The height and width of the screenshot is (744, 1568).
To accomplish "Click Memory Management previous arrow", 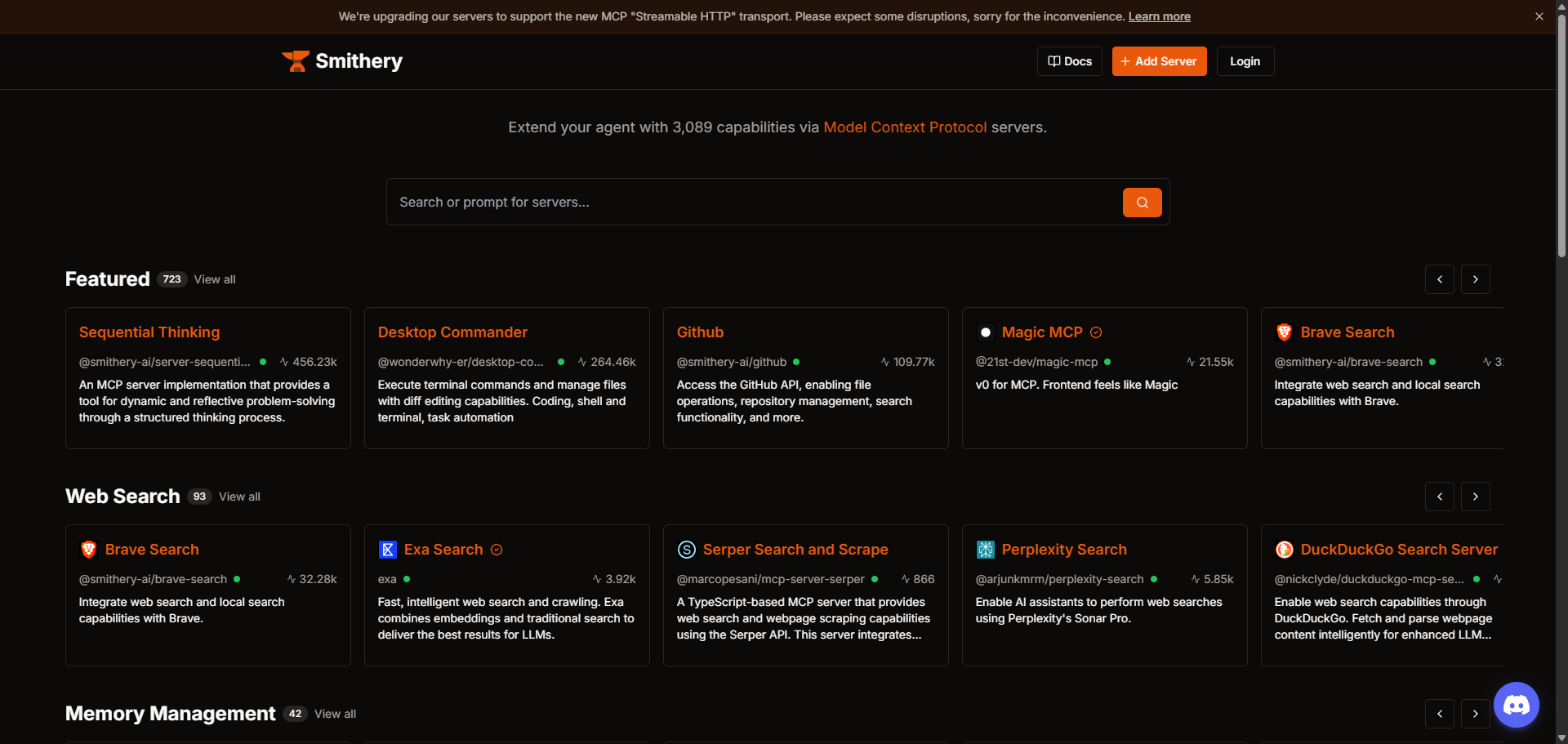I will (1439, 714).
